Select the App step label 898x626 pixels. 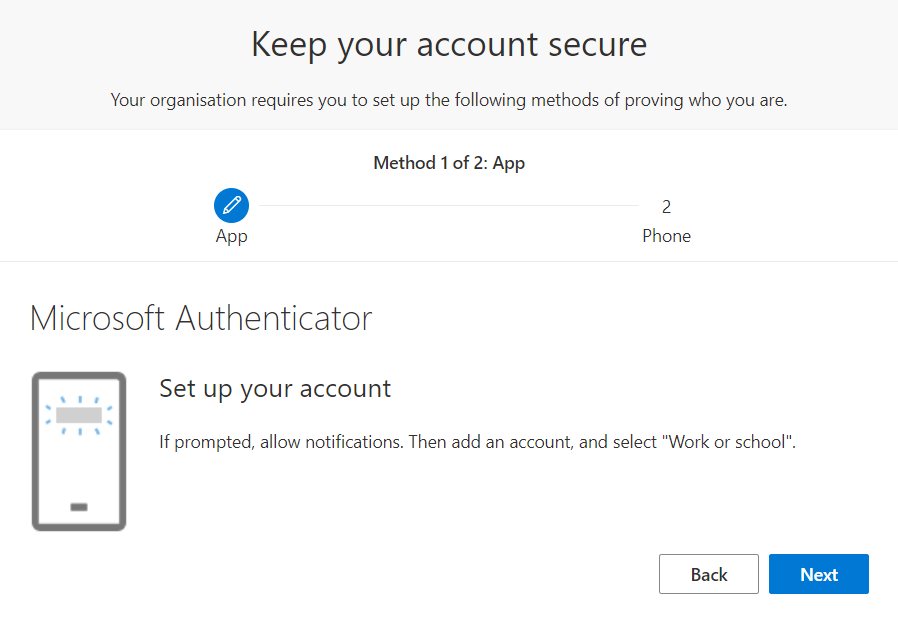[231, 236]
